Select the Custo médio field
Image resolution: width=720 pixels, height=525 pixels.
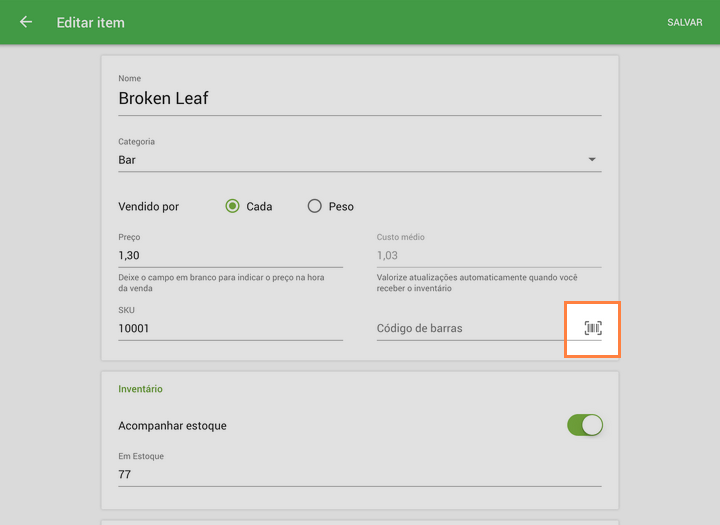coord(488,256)
